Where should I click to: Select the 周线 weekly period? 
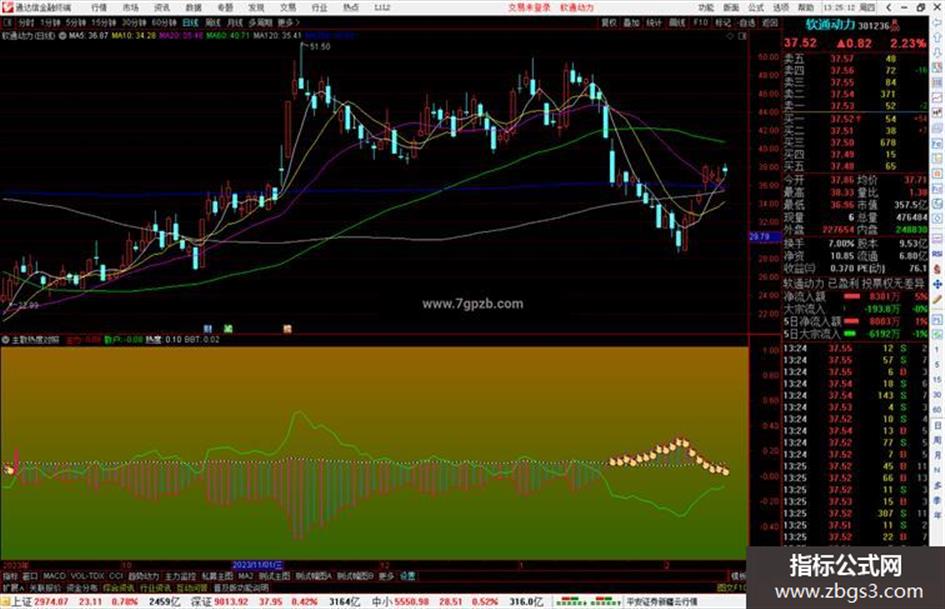(x=213, y=22)
